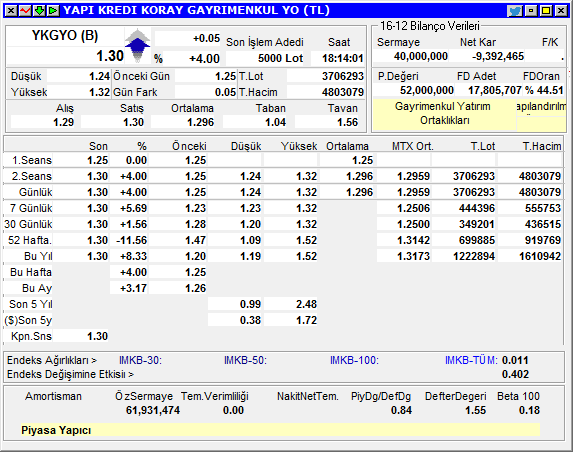Click the small square minimize icon beside Twitter
573x452 pixels.
point(531,11)
